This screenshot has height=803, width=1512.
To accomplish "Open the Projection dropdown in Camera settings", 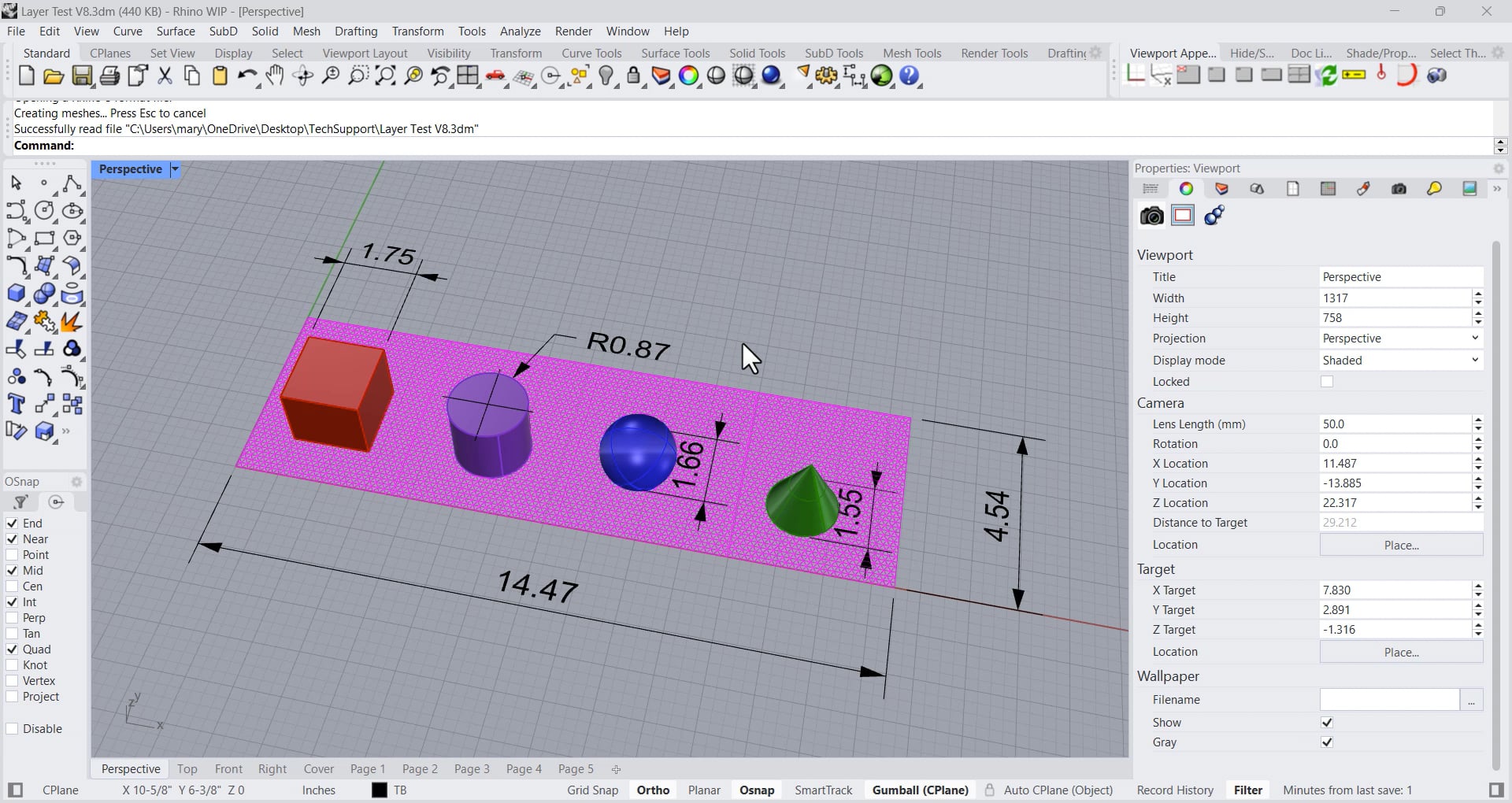I will pos(1474,338).
